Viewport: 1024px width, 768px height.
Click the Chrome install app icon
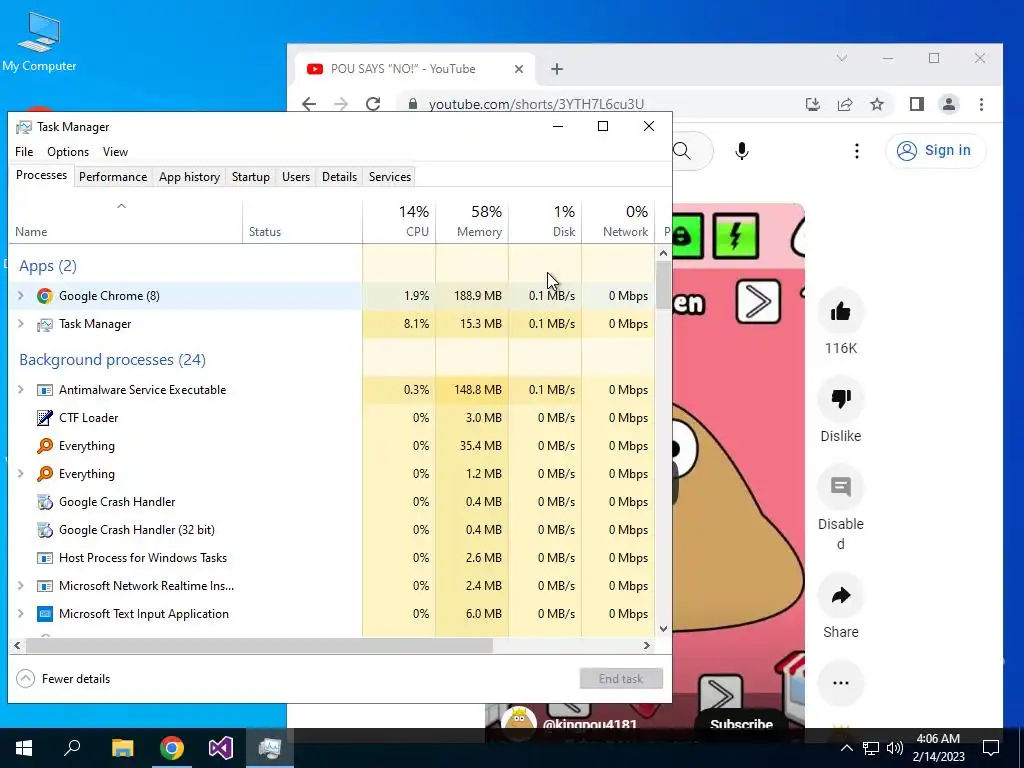[812, 104]
